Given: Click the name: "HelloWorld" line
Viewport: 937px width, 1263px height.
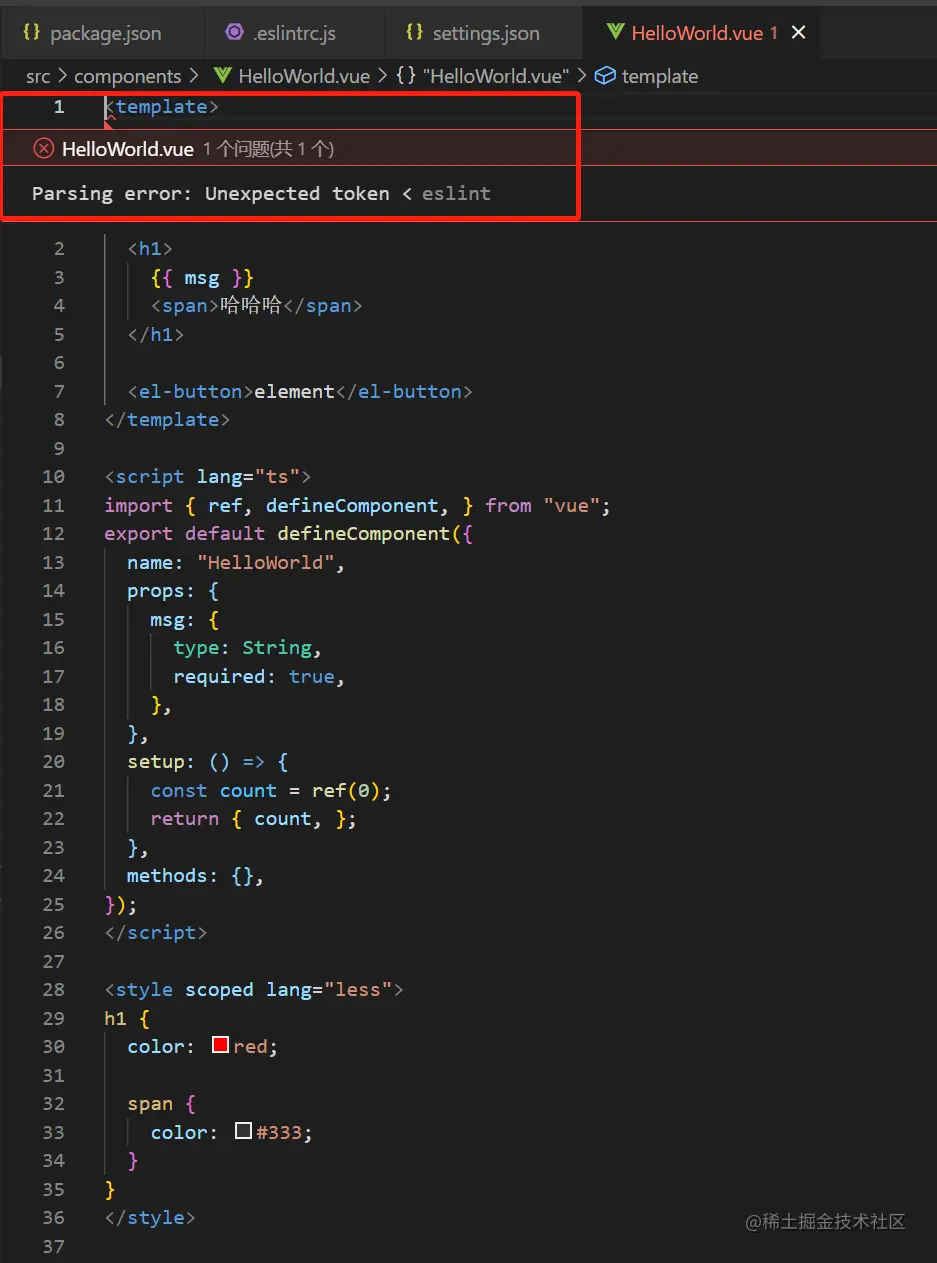Looking at the screenshot, I should tap(236, 562).
